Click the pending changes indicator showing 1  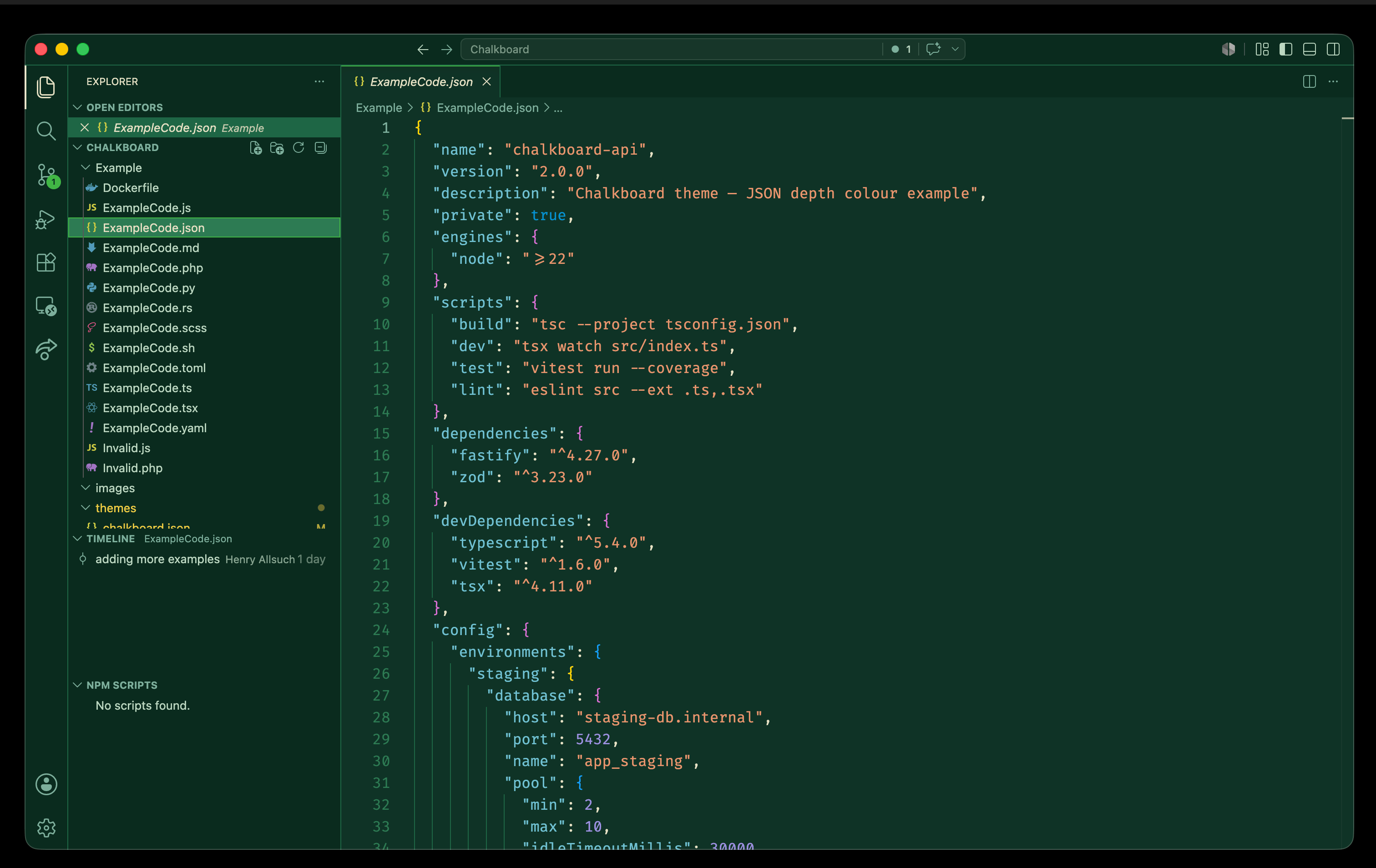[x=901, y=49]
